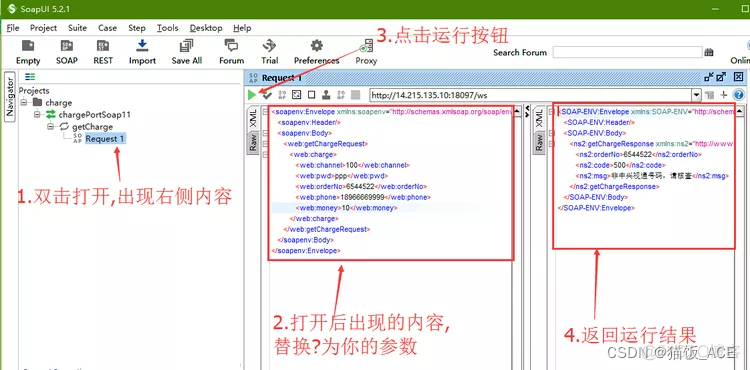This screenshot has height=370, width=750.
Task: Select chargePortSoap11 in the tree
Action: (95, 115)
